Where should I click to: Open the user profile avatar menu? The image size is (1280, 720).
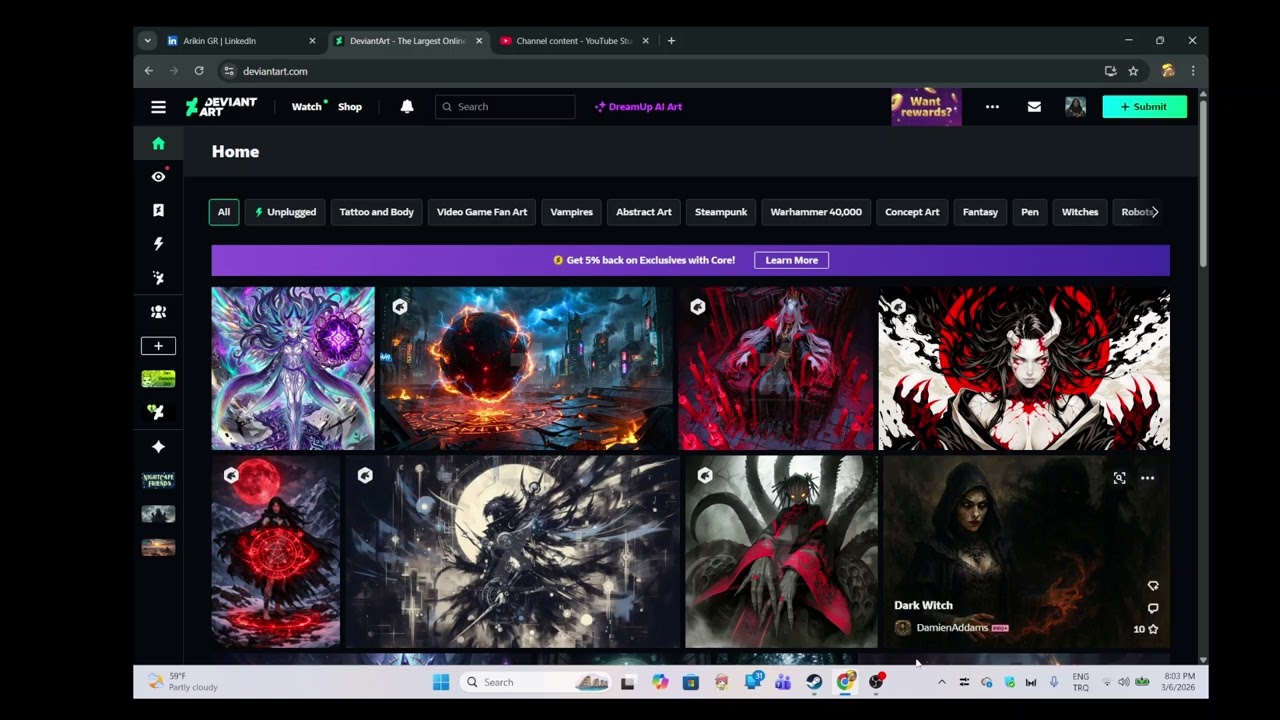(x=1075, y=107)
